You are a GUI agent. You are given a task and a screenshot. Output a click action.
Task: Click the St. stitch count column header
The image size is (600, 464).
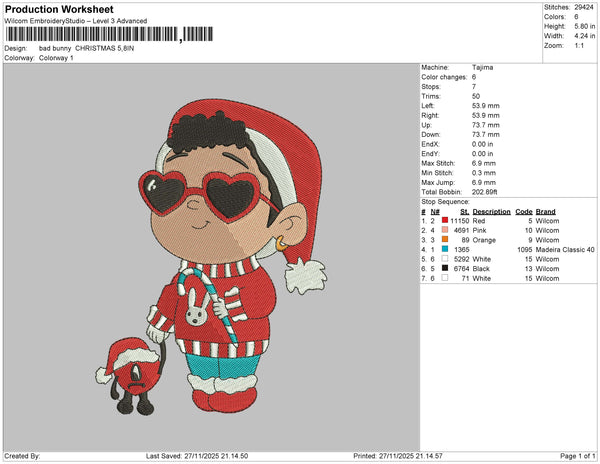tap(464, 212)
